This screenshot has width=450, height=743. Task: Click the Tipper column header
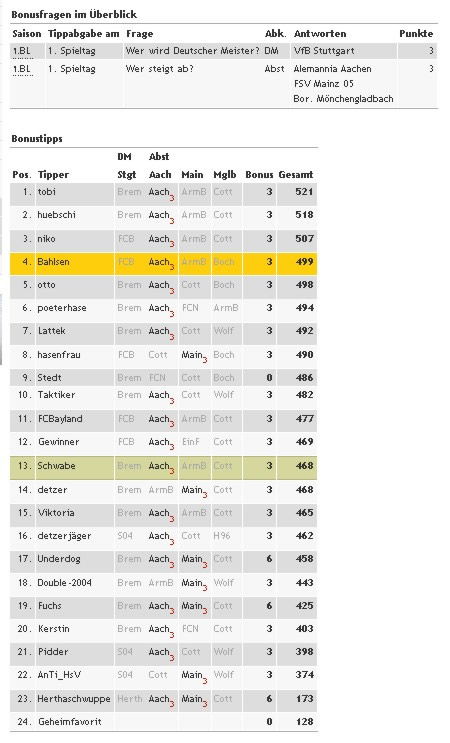pos(54,175)
